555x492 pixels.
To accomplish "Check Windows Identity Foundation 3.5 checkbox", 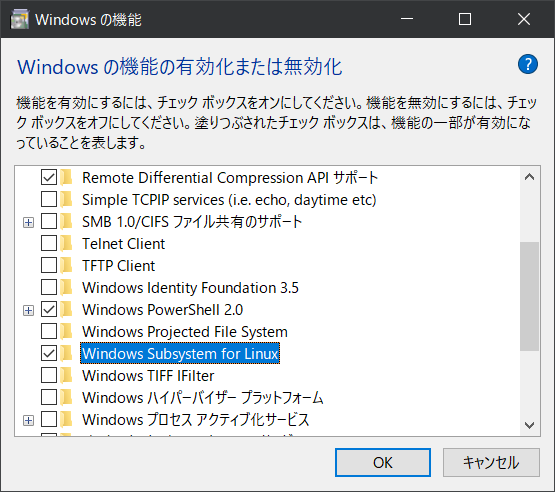I will click(x=49, y=287).
